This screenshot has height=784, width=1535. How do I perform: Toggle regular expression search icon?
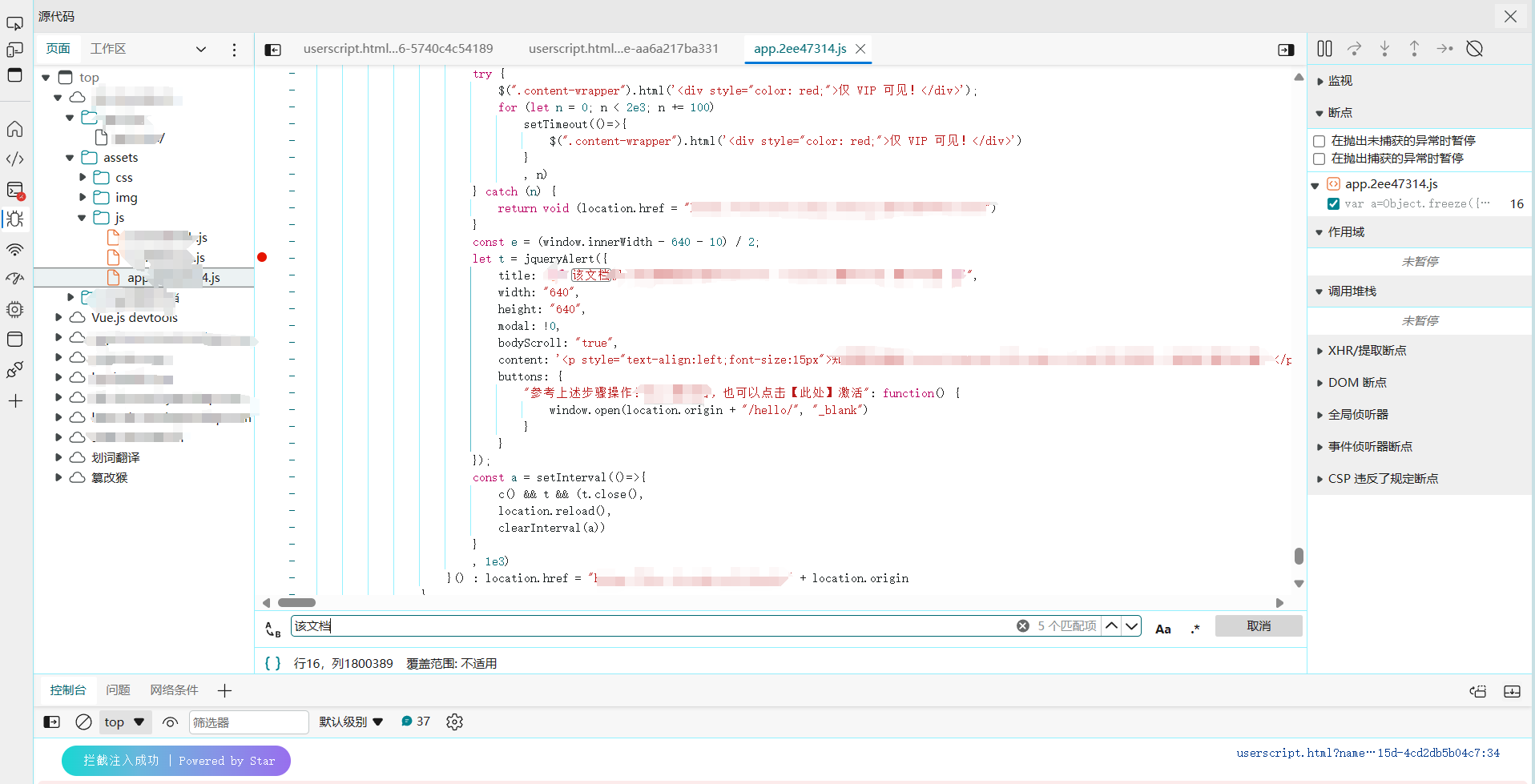1195,629
